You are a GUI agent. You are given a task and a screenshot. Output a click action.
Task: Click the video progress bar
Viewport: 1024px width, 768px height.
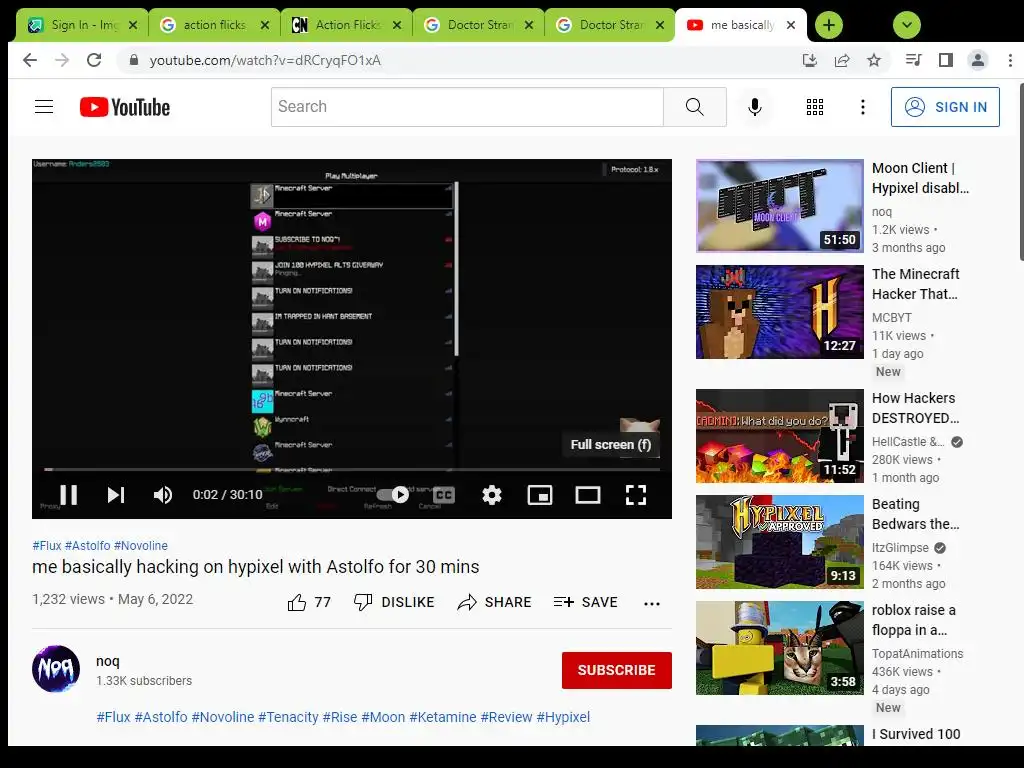point(352,469)
